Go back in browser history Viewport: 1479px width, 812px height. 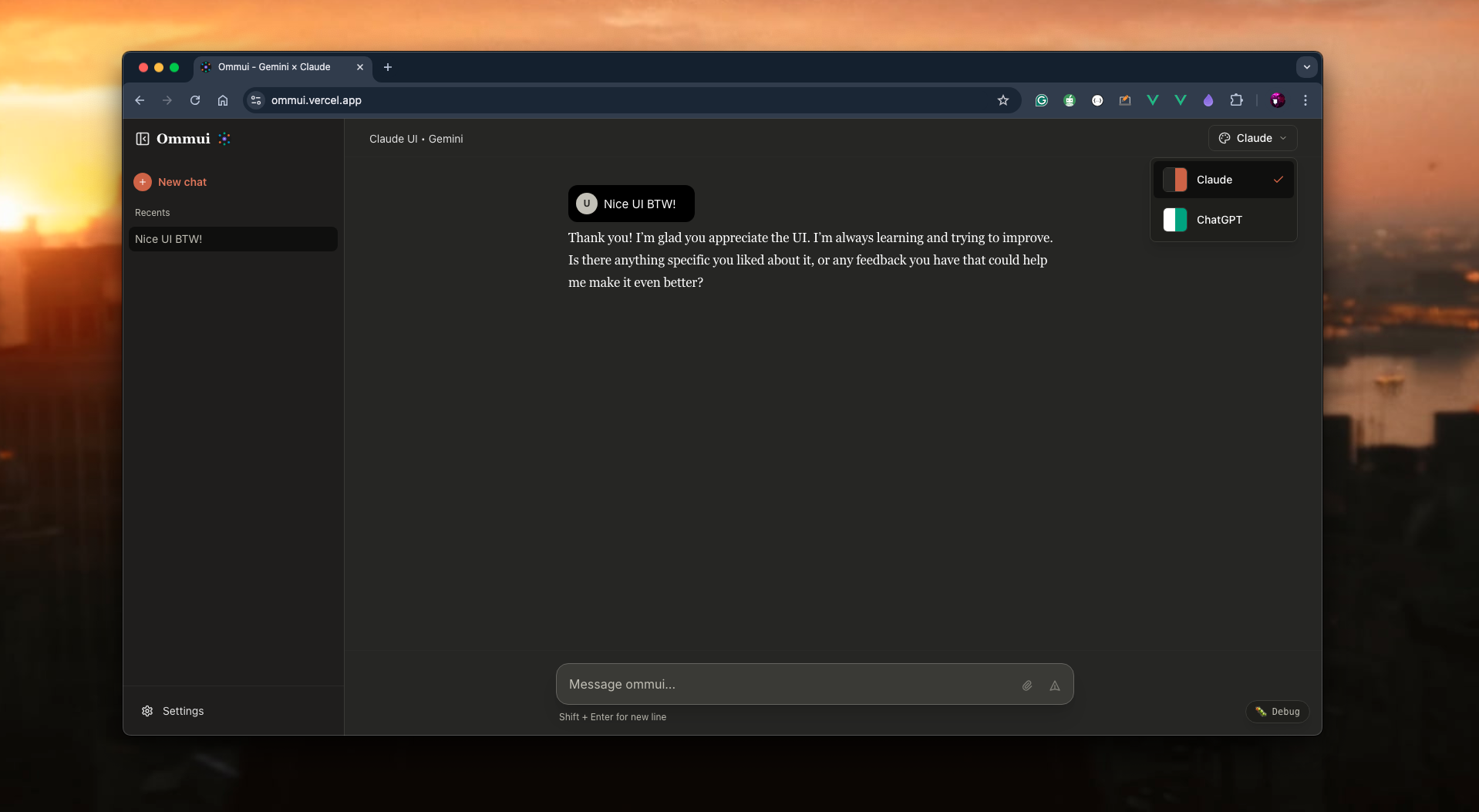point(140,100)
